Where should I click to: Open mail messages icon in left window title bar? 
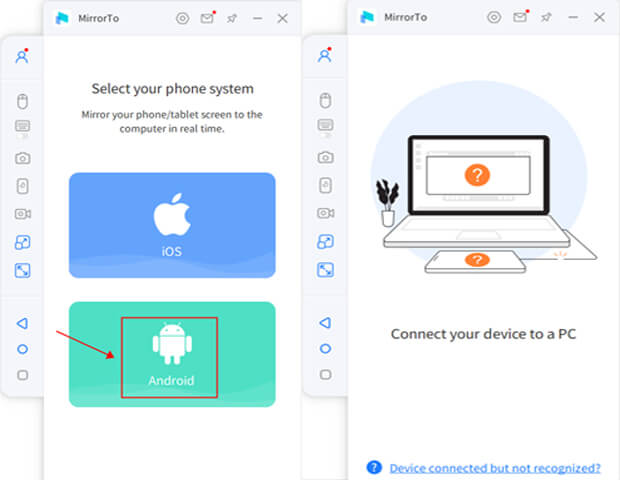click(x=208, y=18)
